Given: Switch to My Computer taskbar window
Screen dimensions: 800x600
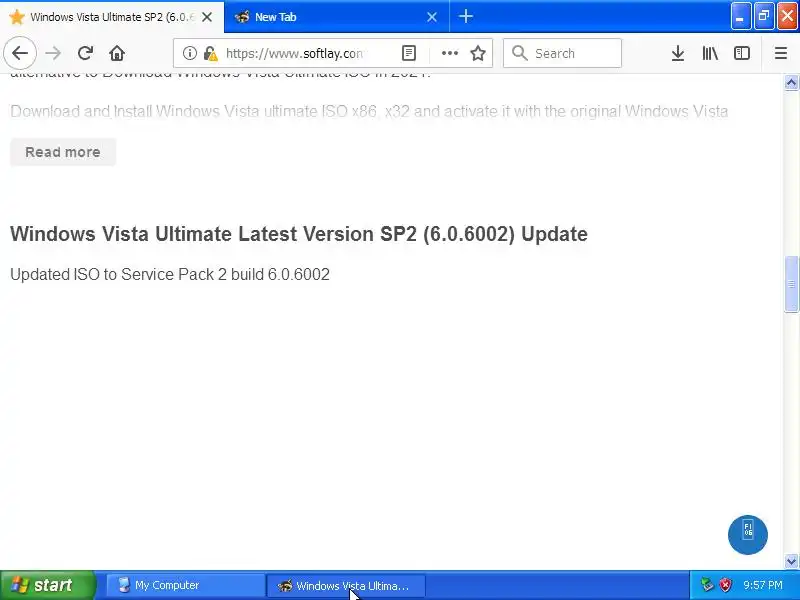Looking at the screenshot, I should coord(185,585).
